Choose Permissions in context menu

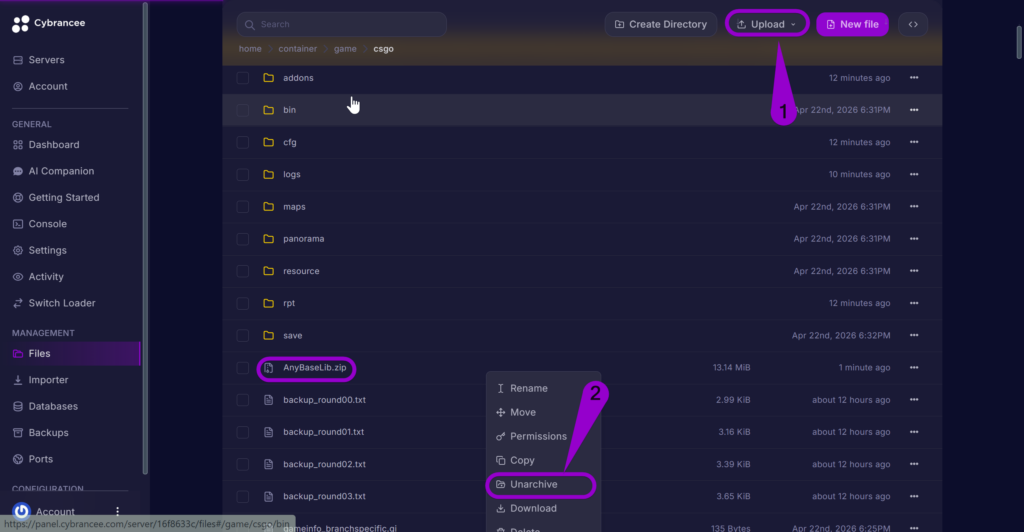532,437
